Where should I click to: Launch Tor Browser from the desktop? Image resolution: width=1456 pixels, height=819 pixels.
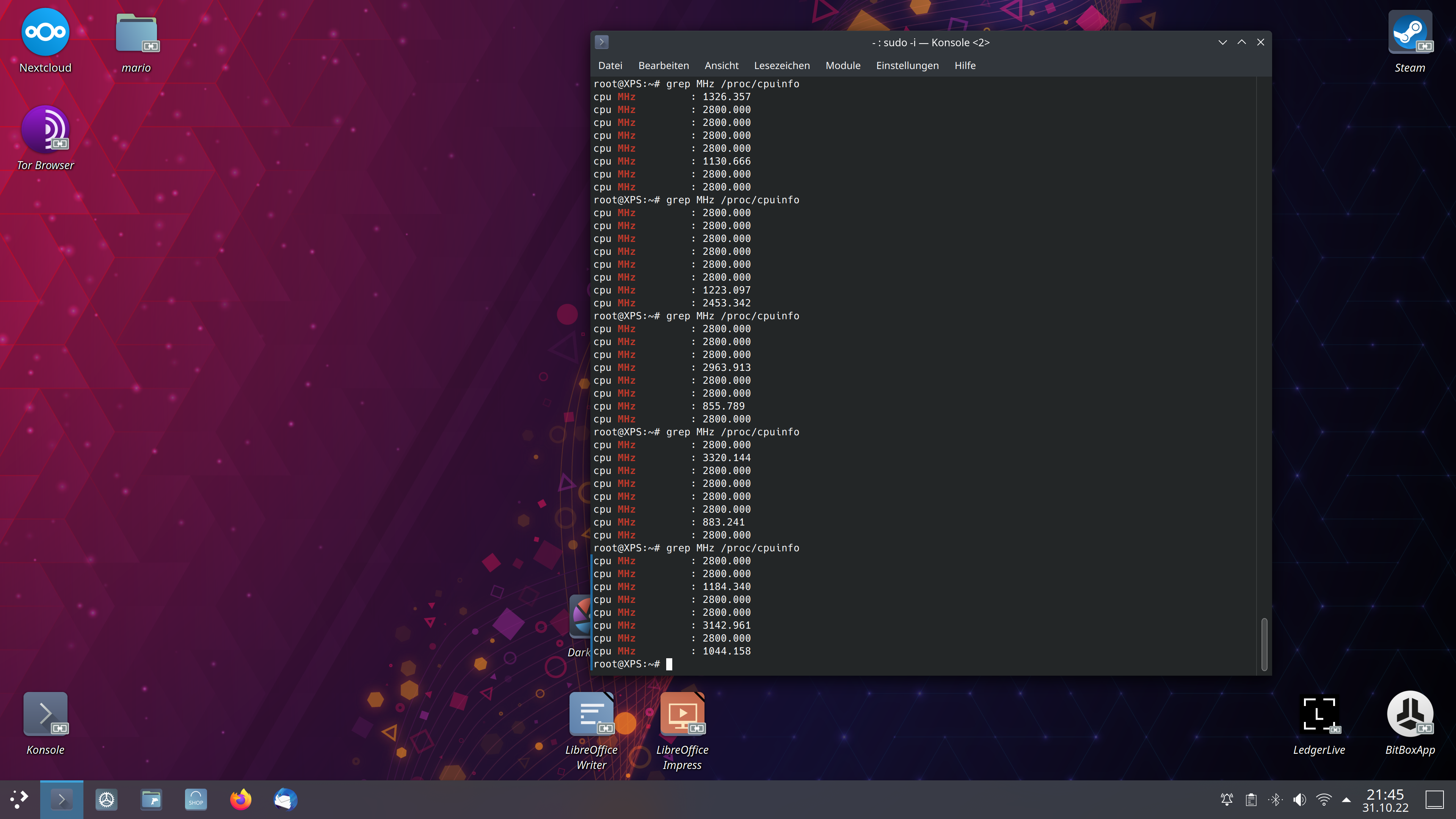pyautogui.click(x=45, y=130)
